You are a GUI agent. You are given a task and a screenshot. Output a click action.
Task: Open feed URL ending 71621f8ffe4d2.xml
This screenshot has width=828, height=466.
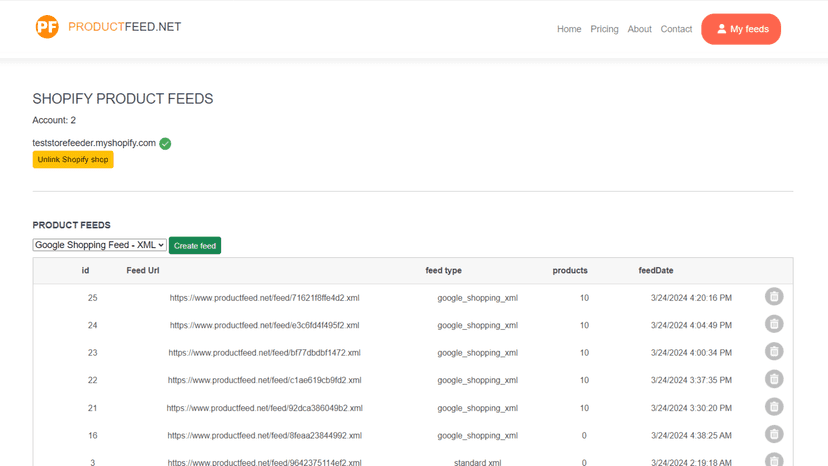click(265, 298)
